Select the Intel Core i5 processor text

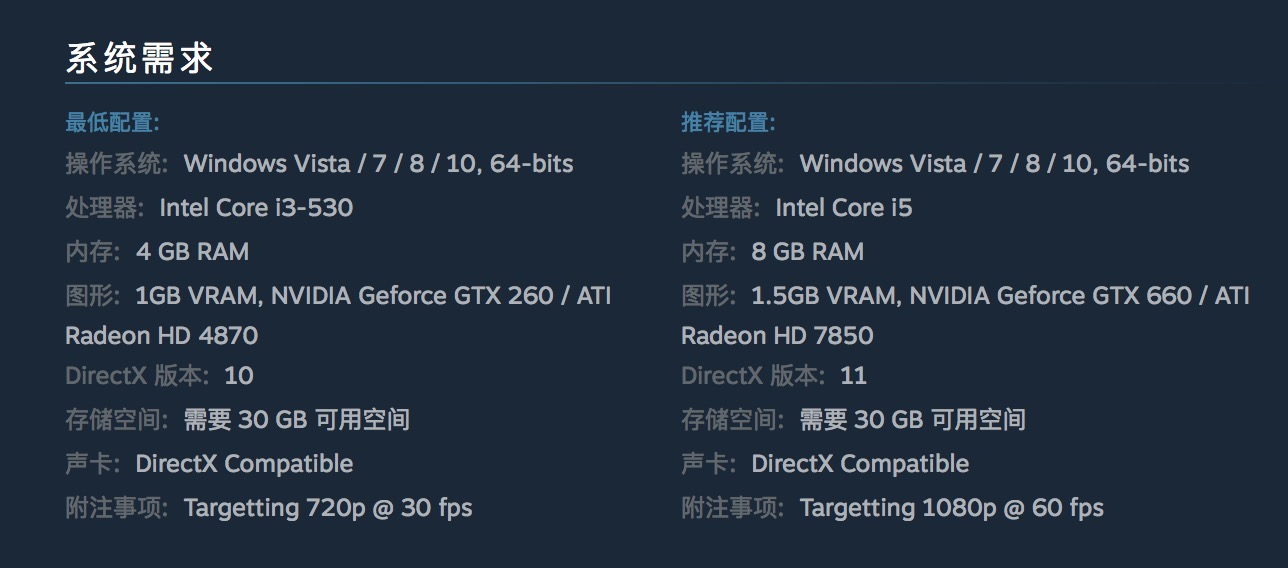click(x=844, y=208)
